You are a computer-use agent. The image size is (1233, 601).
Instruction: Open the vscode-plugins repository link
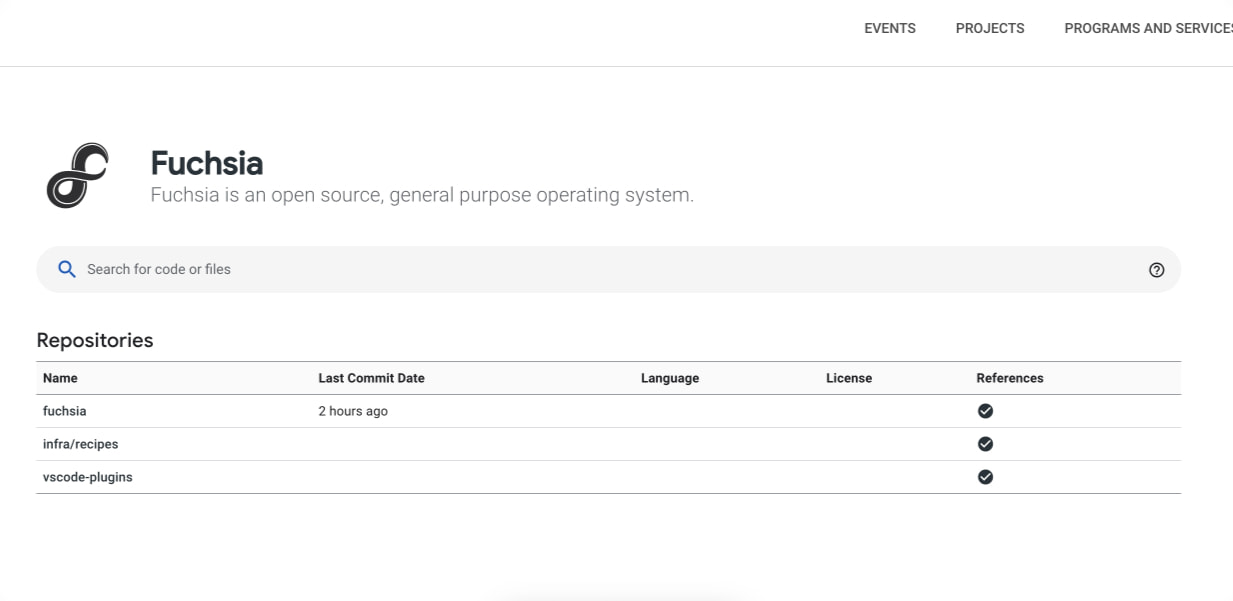click(x=88, y=477)
